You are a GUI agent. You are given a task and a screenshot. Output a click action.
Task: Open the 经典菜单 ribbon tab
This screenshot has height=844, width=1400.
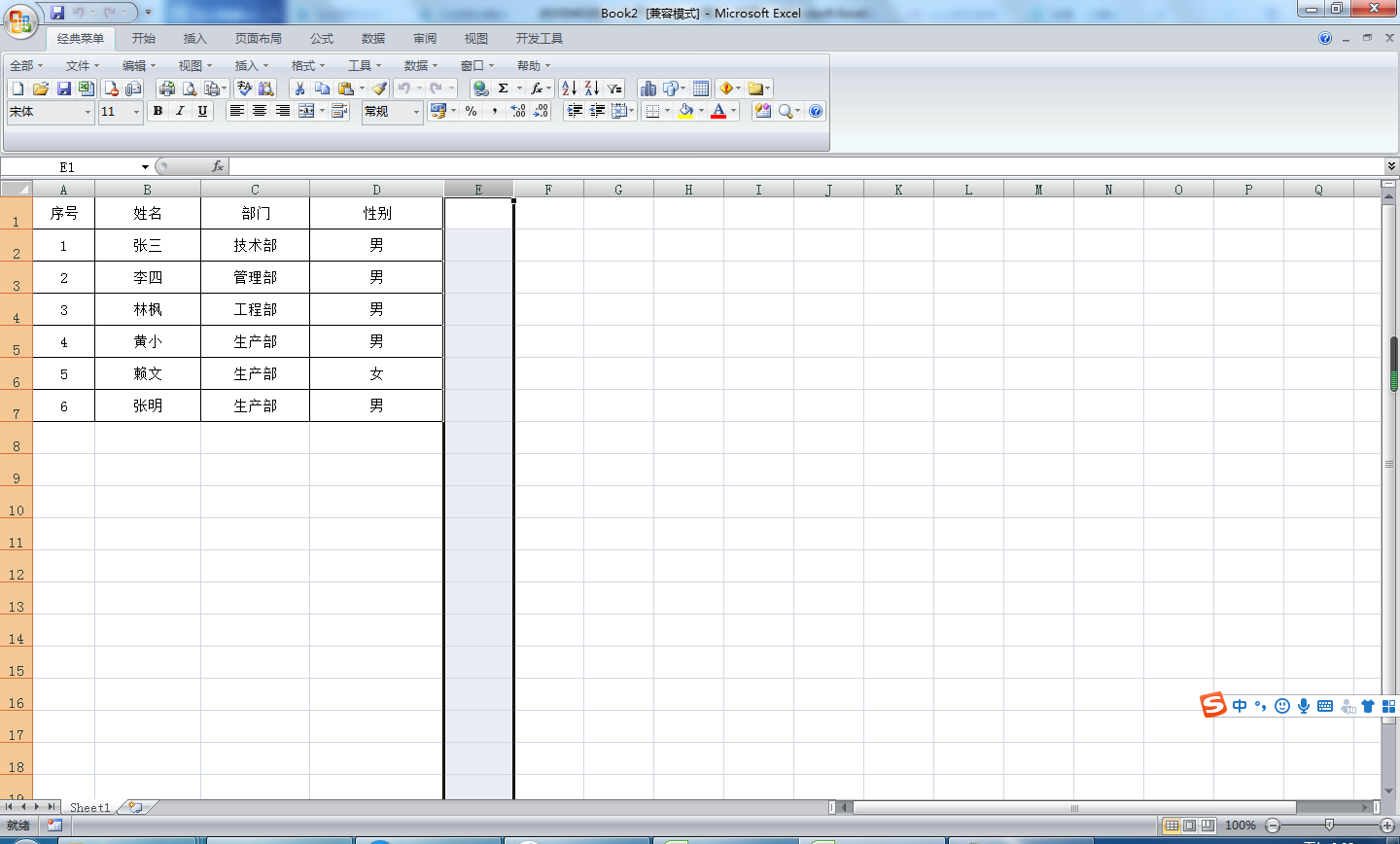pyautogui.click(x=81, y=39)
